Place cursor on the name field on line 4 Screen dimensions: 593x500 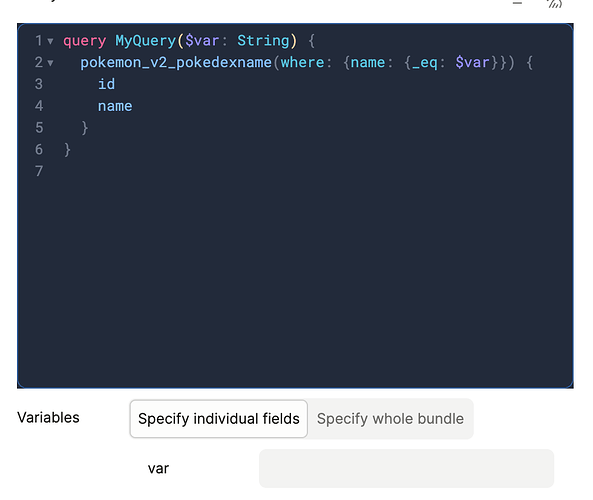tap(115, 106)
